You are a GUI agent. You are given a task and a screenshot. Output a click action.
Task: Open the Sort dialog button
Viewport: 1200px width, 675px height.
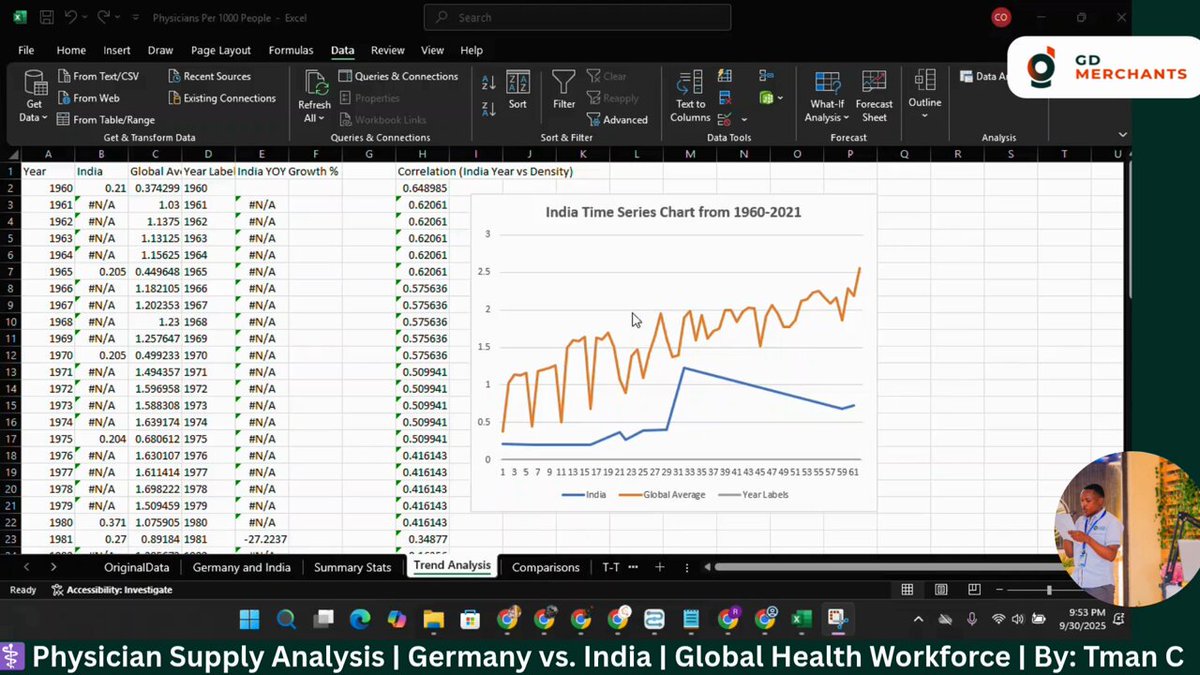(x=517, y=91)
